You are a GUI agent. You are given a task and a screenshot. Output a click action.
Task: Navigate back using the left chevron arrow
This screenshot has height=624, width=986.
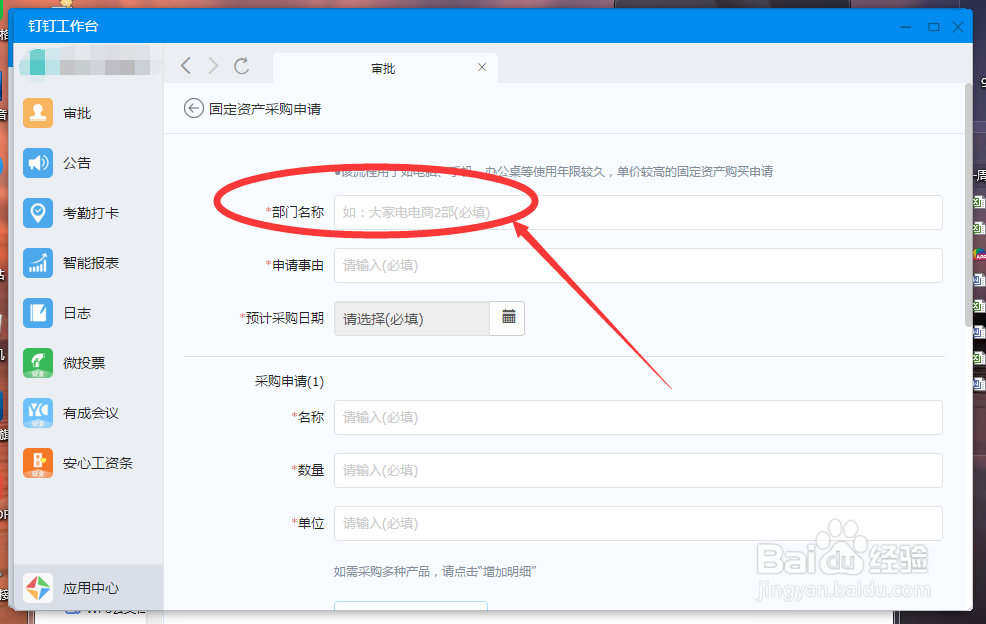point(185,66)
